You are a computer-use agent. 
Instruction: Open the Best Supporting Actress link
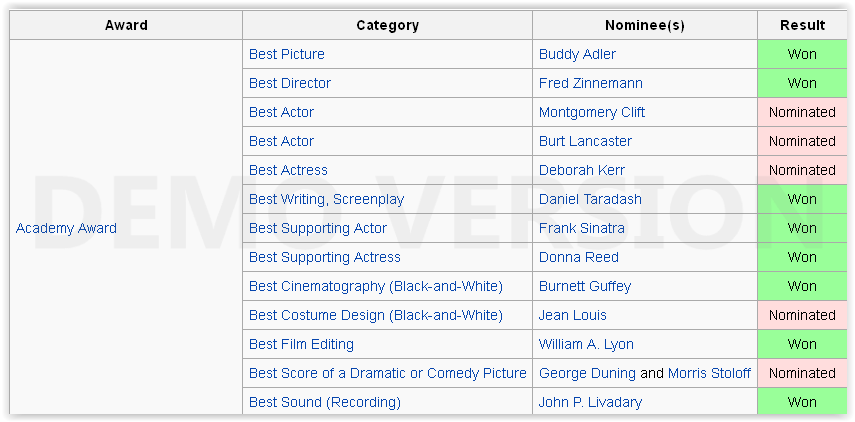coord(324,257)
